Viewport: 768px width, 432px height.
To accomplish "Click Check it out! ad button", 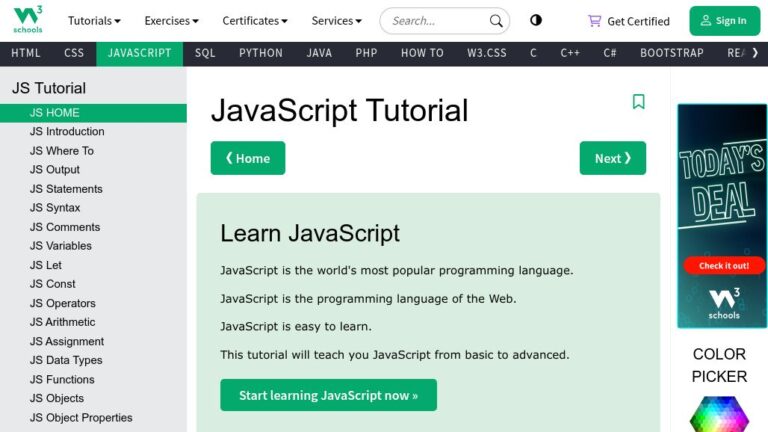I will [x=724, y=265].
